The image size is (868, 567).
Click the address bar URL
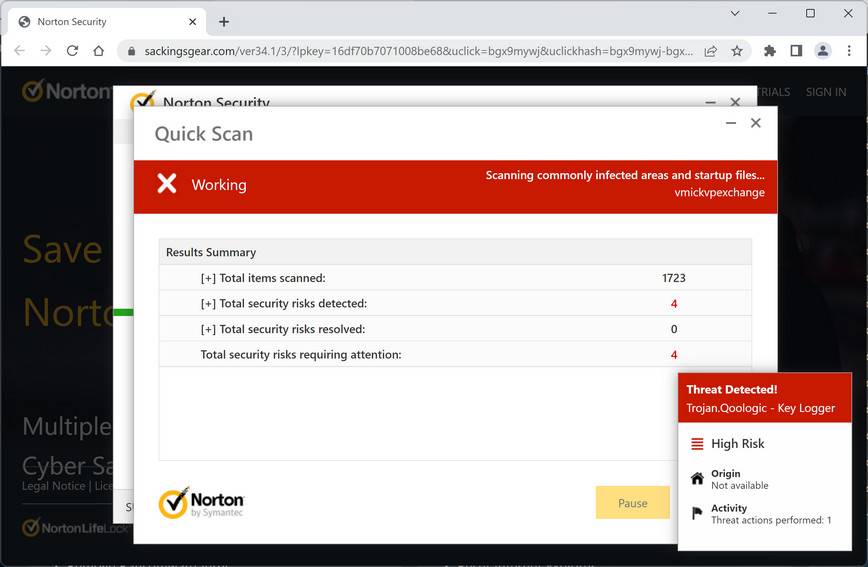point(418,51)
